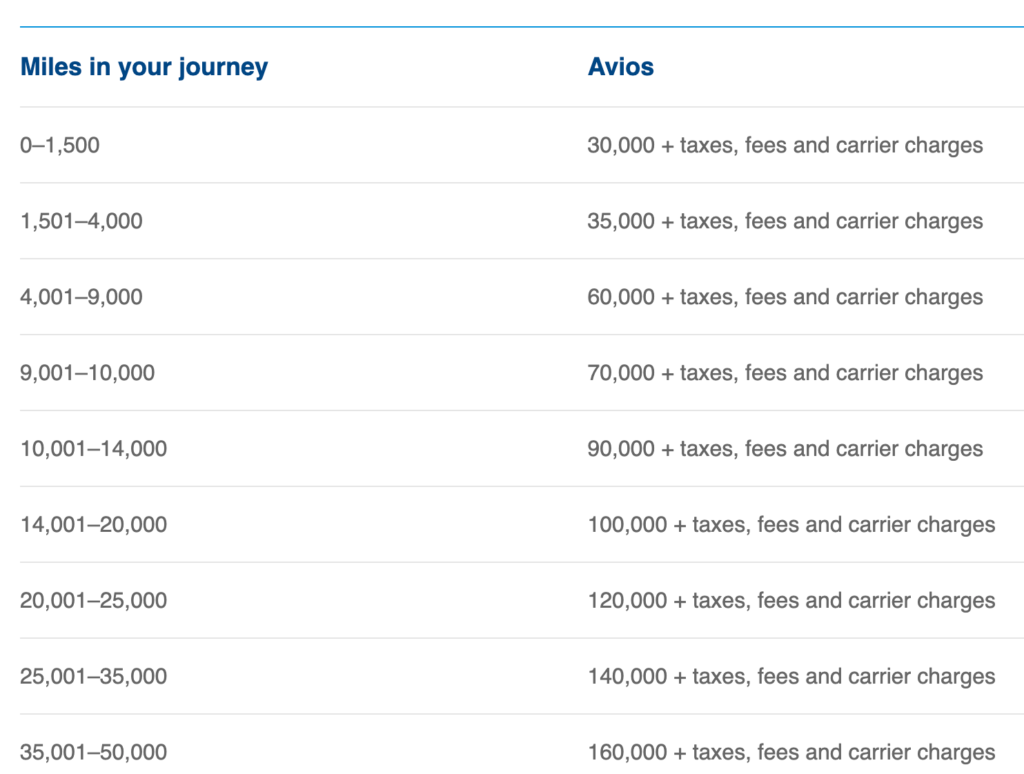Click the 120,000 Avios price entry
Image resolution: width=1024 pixels, height=774 pixels.
792,600
